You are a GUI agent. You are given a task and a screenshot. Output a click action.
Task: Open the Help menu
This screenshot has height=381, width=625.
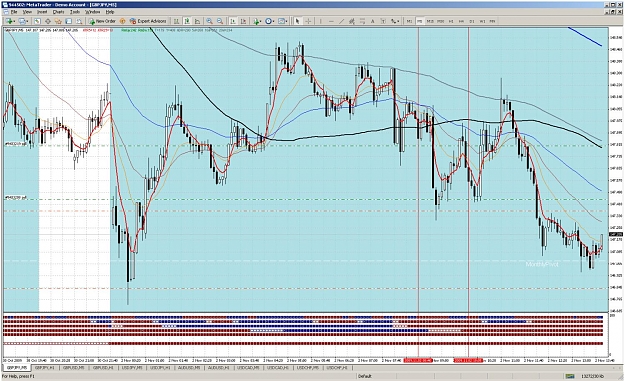110,12
